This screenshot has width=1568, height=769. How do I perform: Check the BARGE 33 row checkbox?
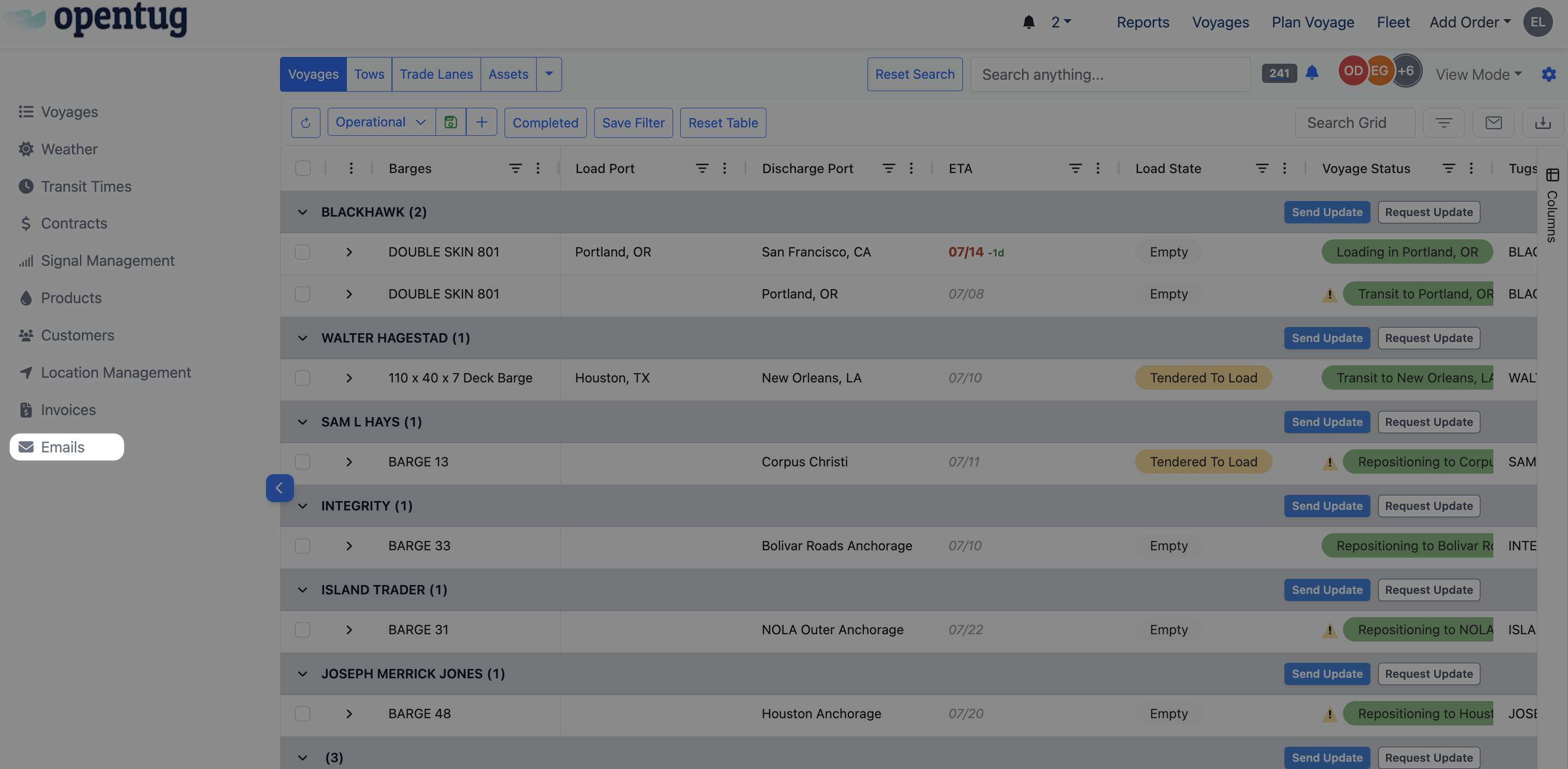pyautogui.click(x=302, y=546)
